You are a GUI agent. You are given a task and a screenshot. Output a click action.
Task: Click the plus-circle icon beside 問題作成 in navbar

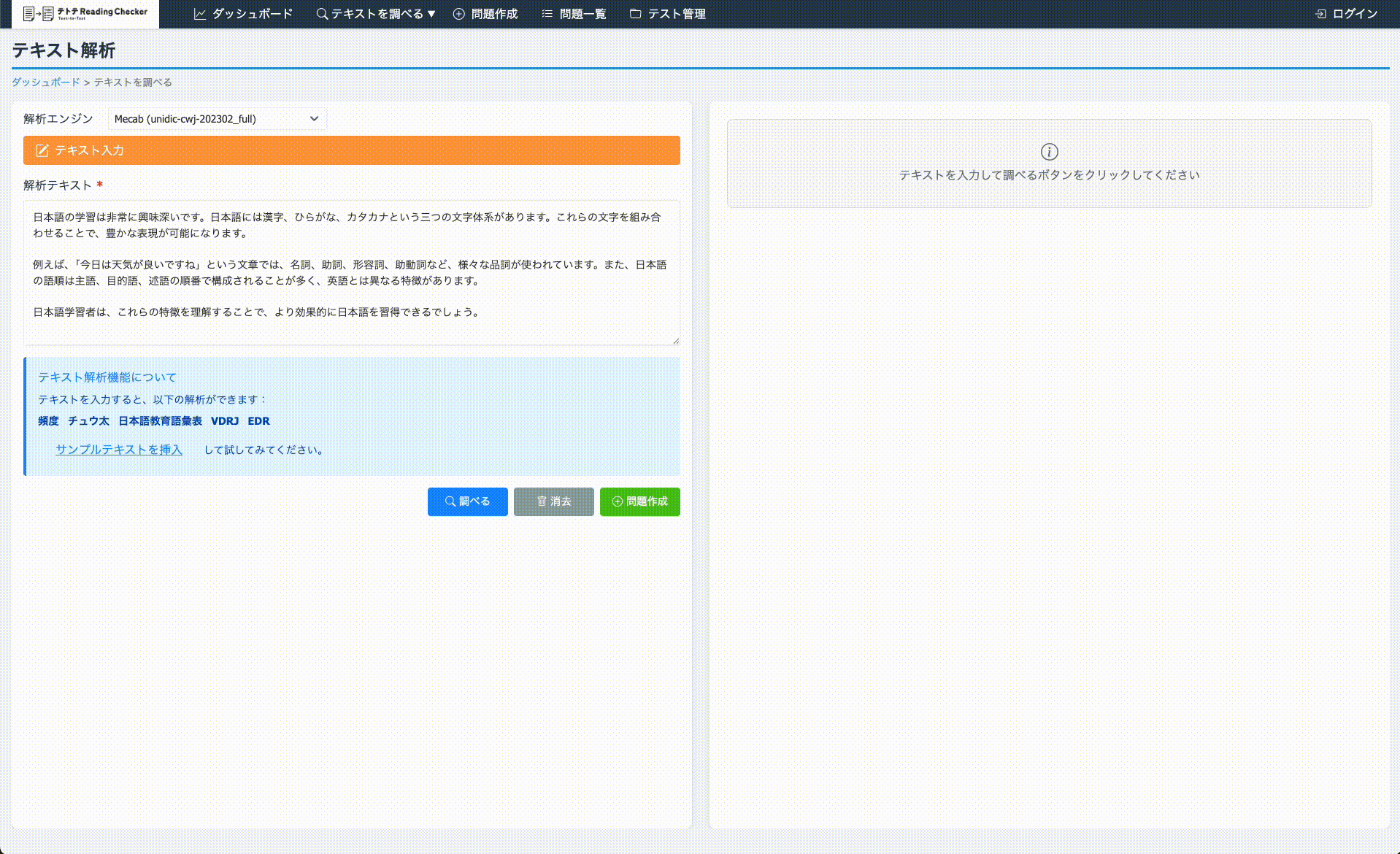coord(459,14)
